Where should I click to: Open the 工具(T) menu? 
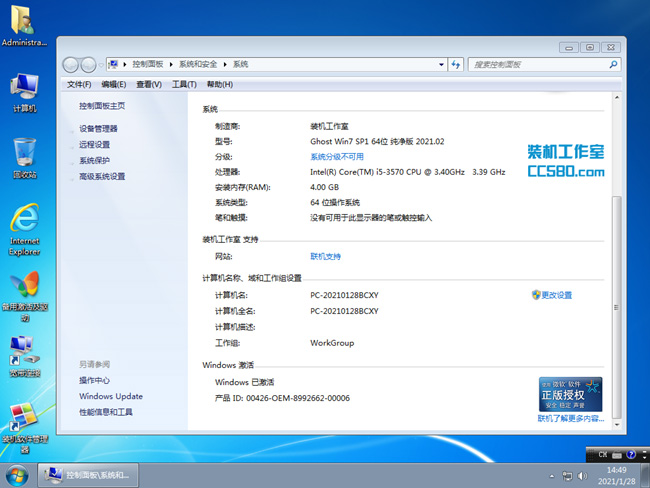184,85
